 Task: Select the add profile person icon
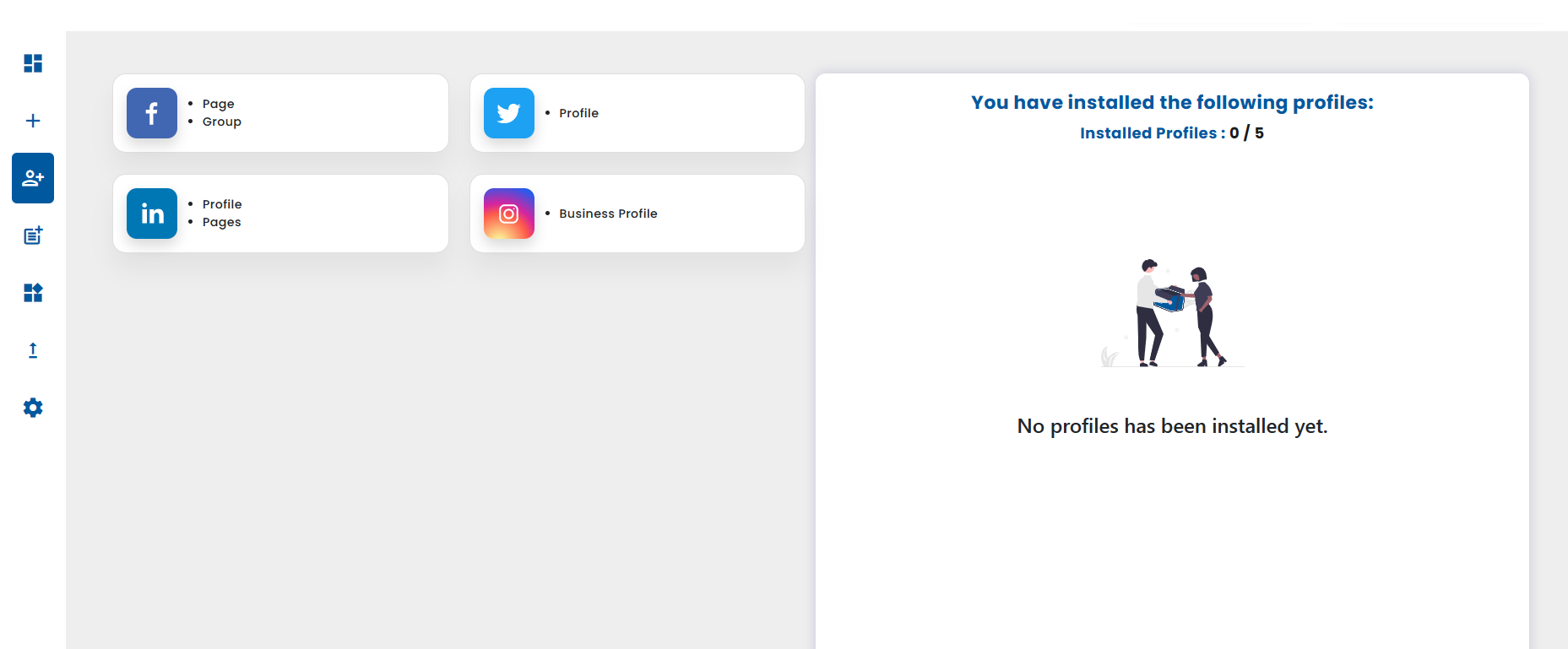point(33,178)
